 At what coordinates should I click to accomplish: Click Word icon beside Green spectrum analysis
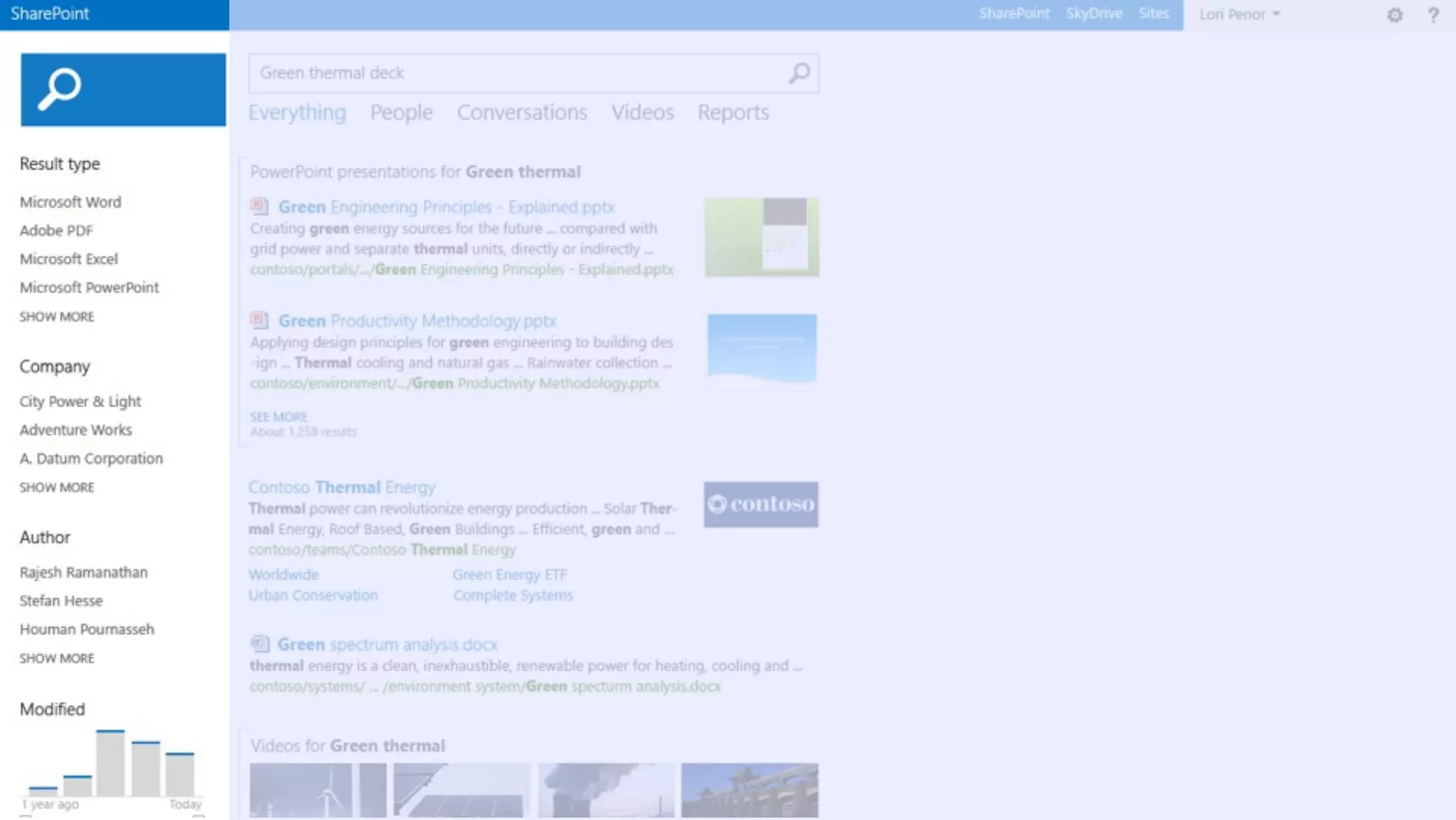pyautogui.click(x=259, y=644)
